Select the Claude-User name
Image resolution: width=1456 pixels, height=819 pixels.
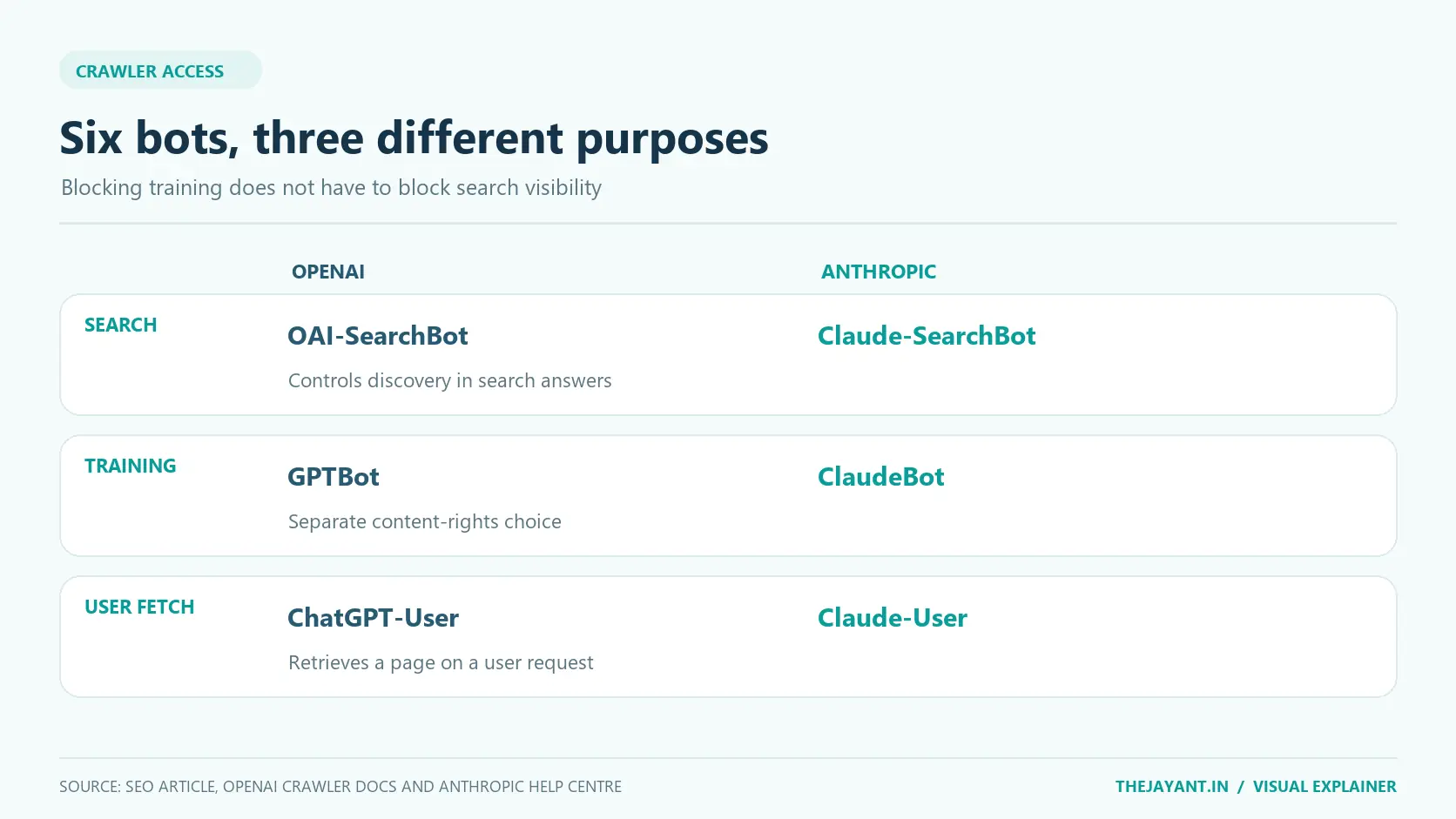pos(892,618)
